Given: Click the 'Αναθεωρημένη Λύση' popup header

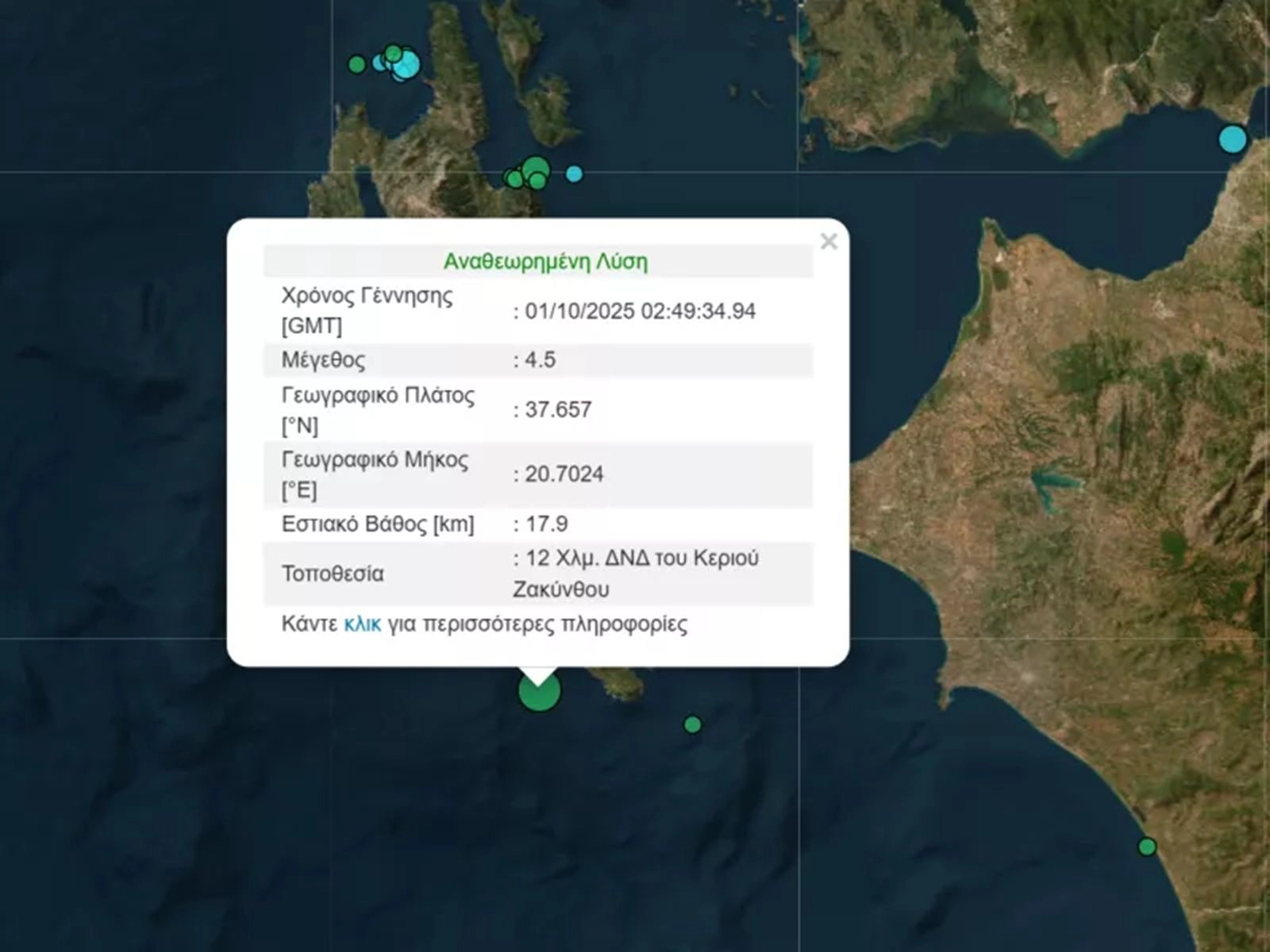Looking at the screenshot, I should 545,262.
